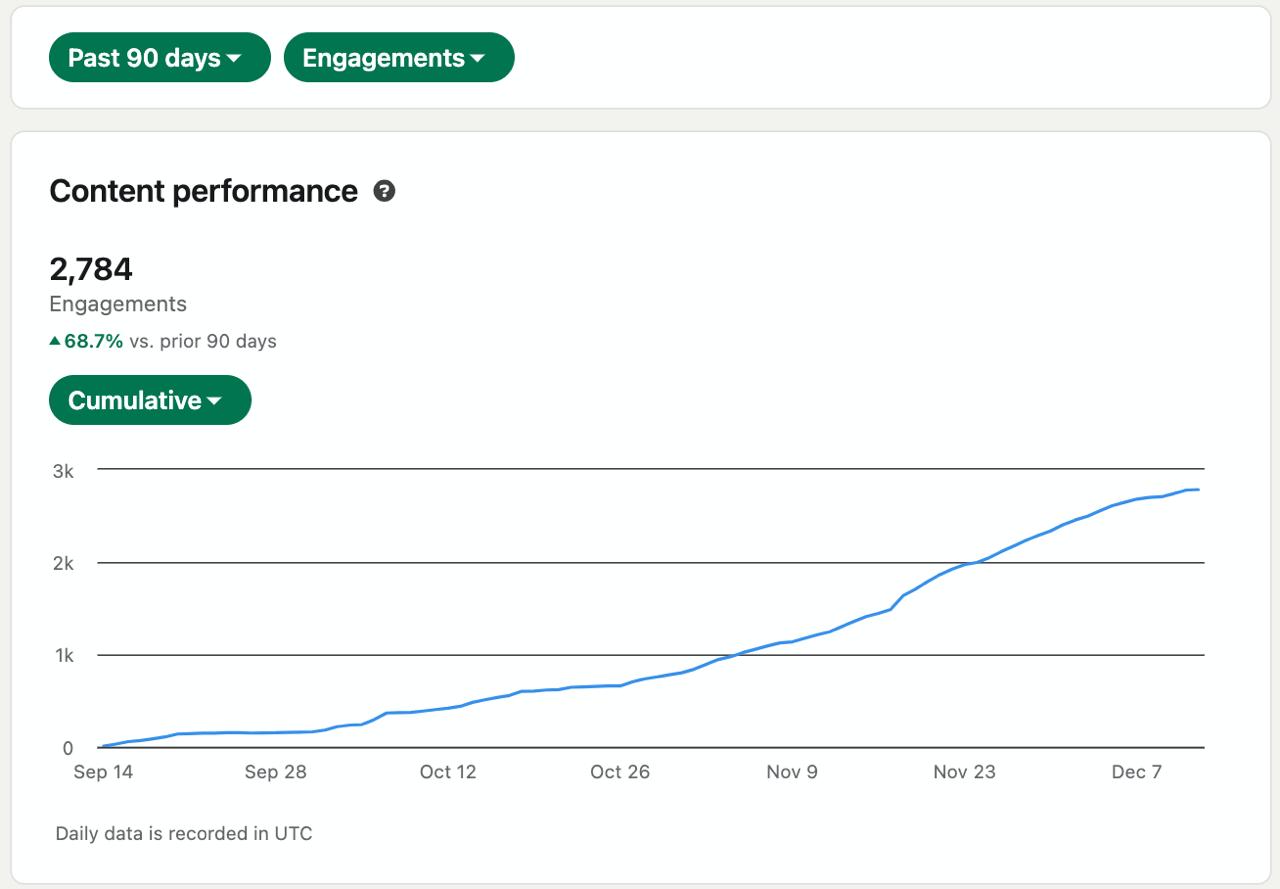Click the 1k y-axis label
The height and width of the screenshot is (889, 1280).
[64, 656]
